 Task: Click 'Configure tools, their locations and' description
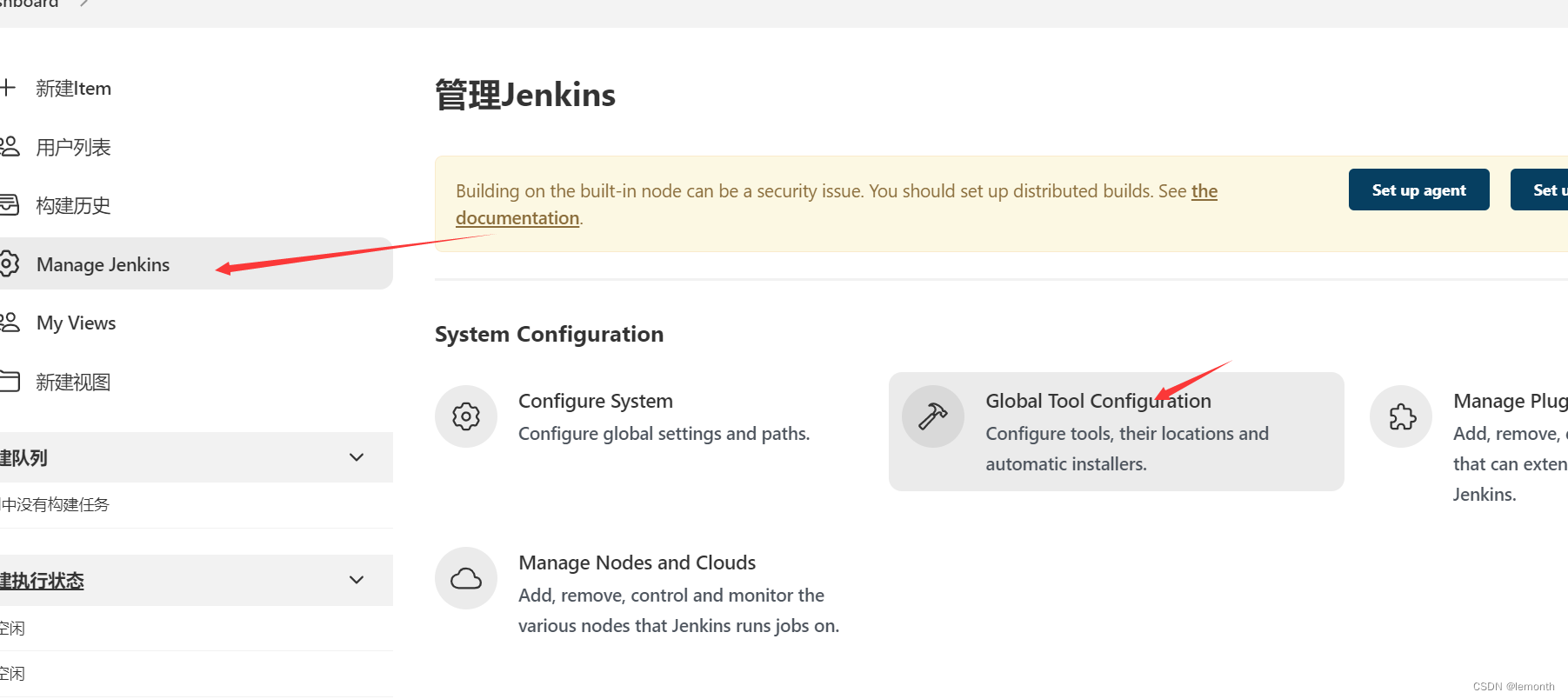click(x=1127, y=433)
